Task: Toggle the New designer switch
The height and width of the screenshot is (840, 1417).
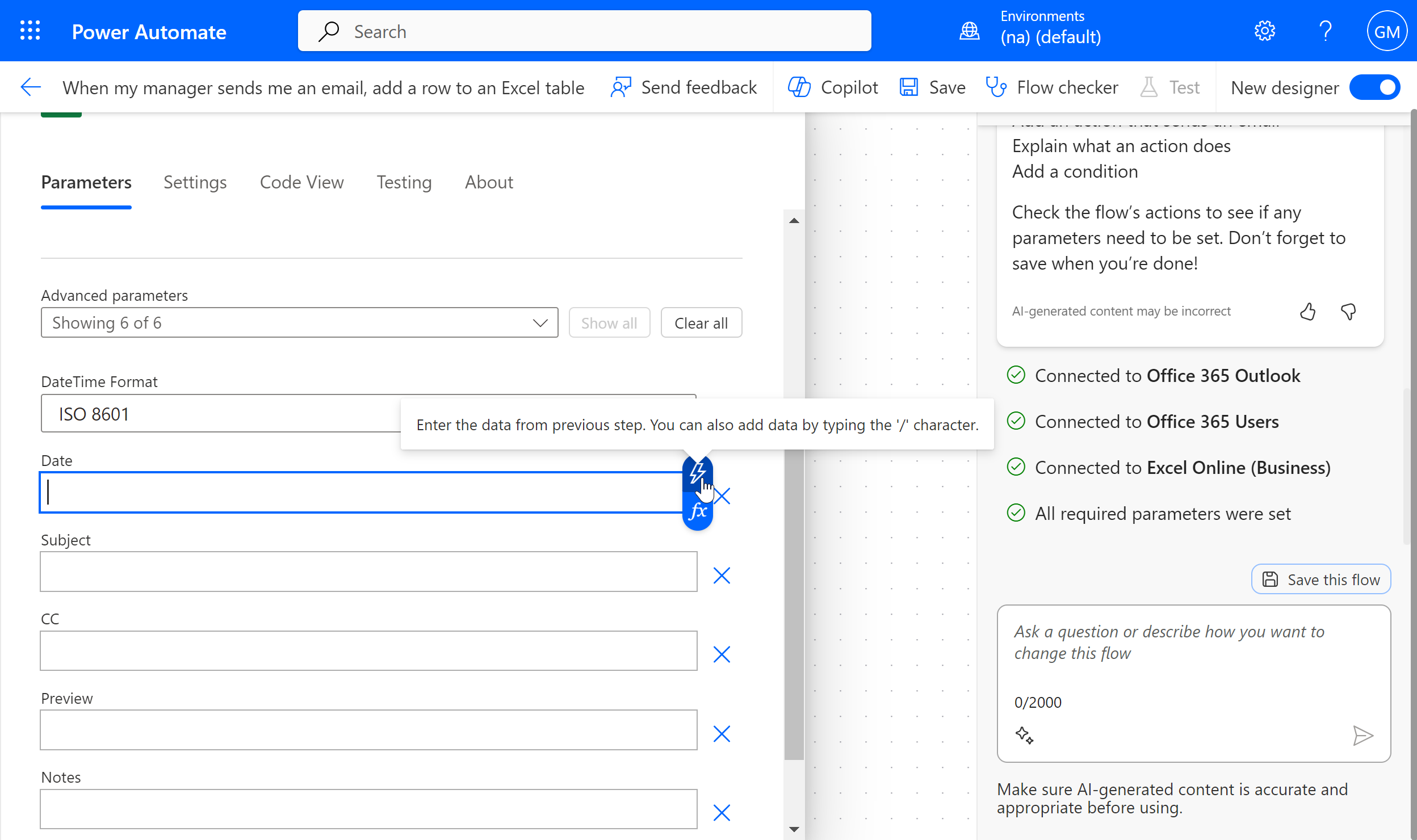Action: click(x=1374, y=87)
